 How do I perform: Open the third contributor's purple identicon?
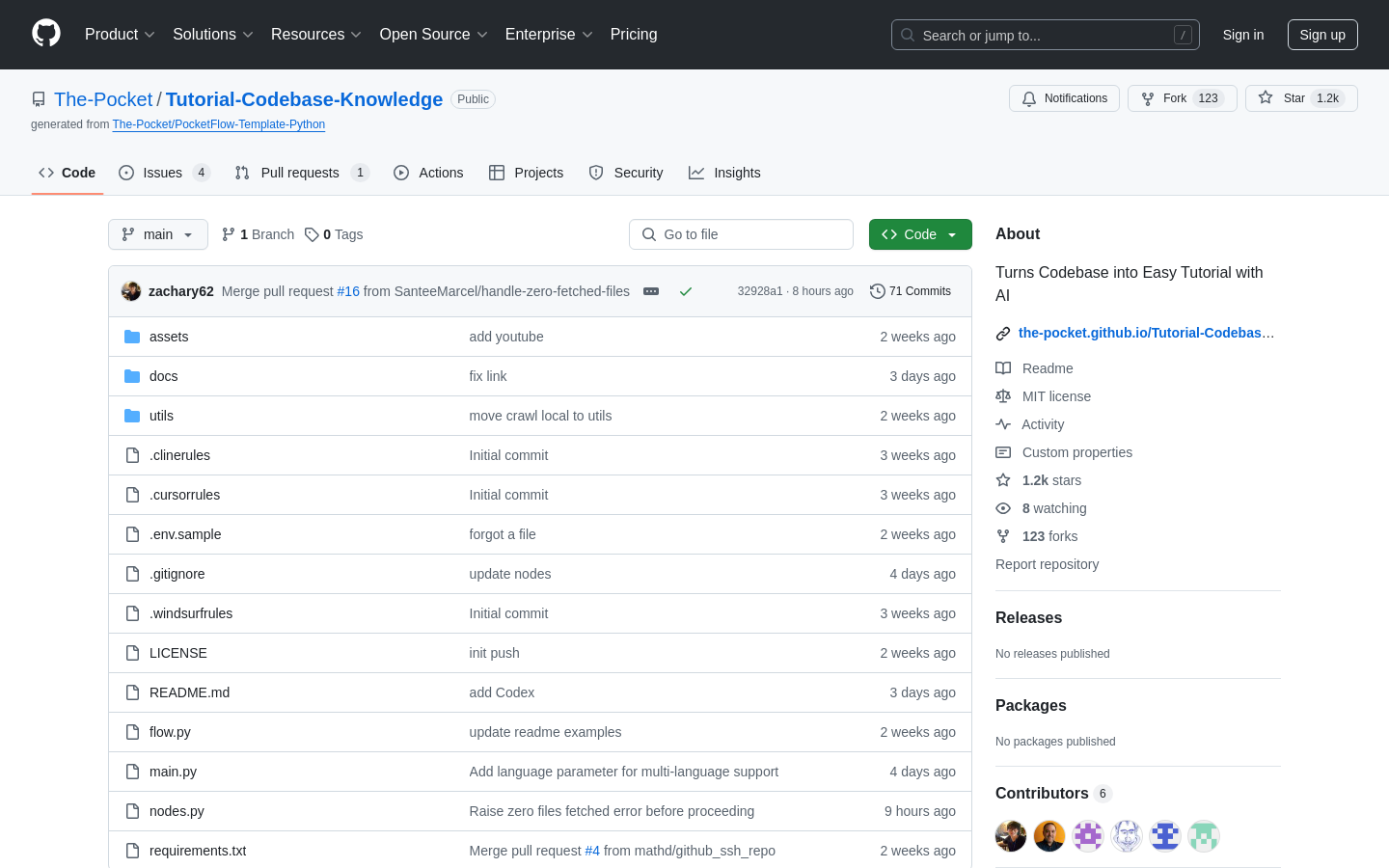[x=1088, y=836]
